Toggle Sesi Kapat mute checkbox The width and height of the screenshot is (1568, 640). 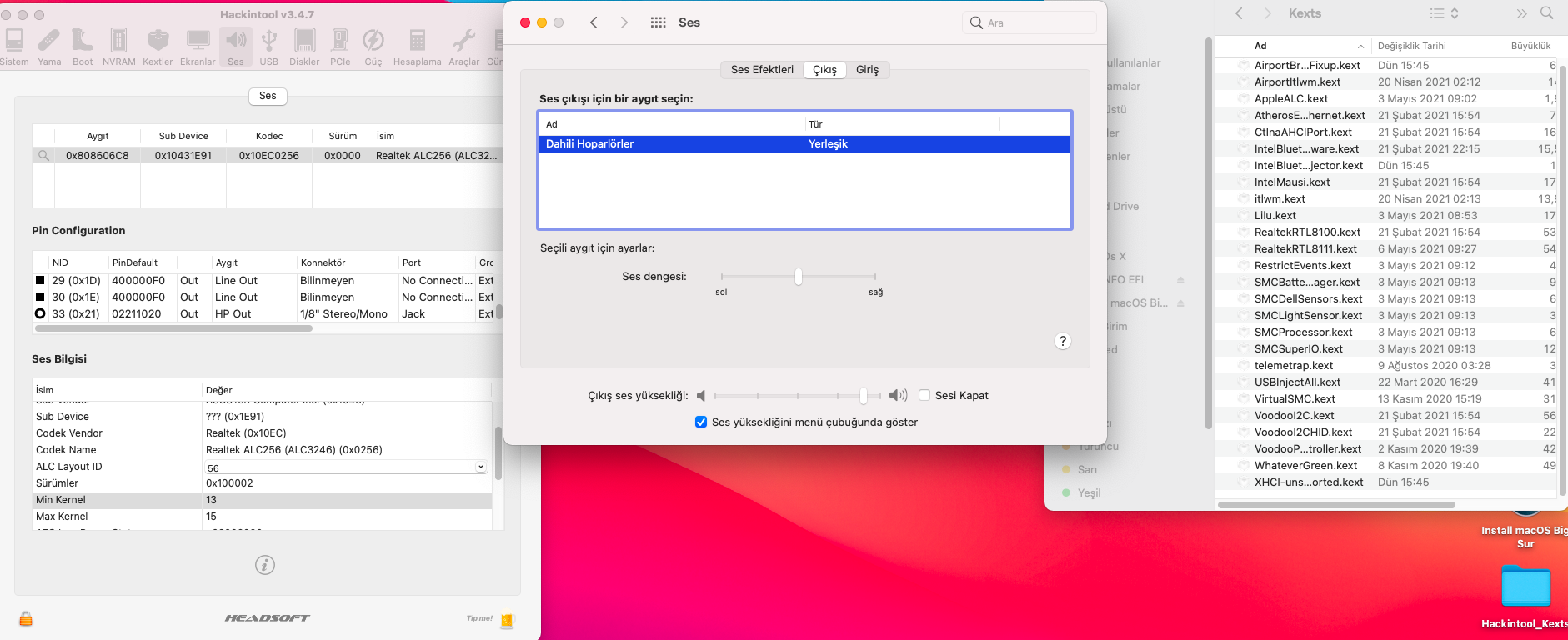click(924, 395)
